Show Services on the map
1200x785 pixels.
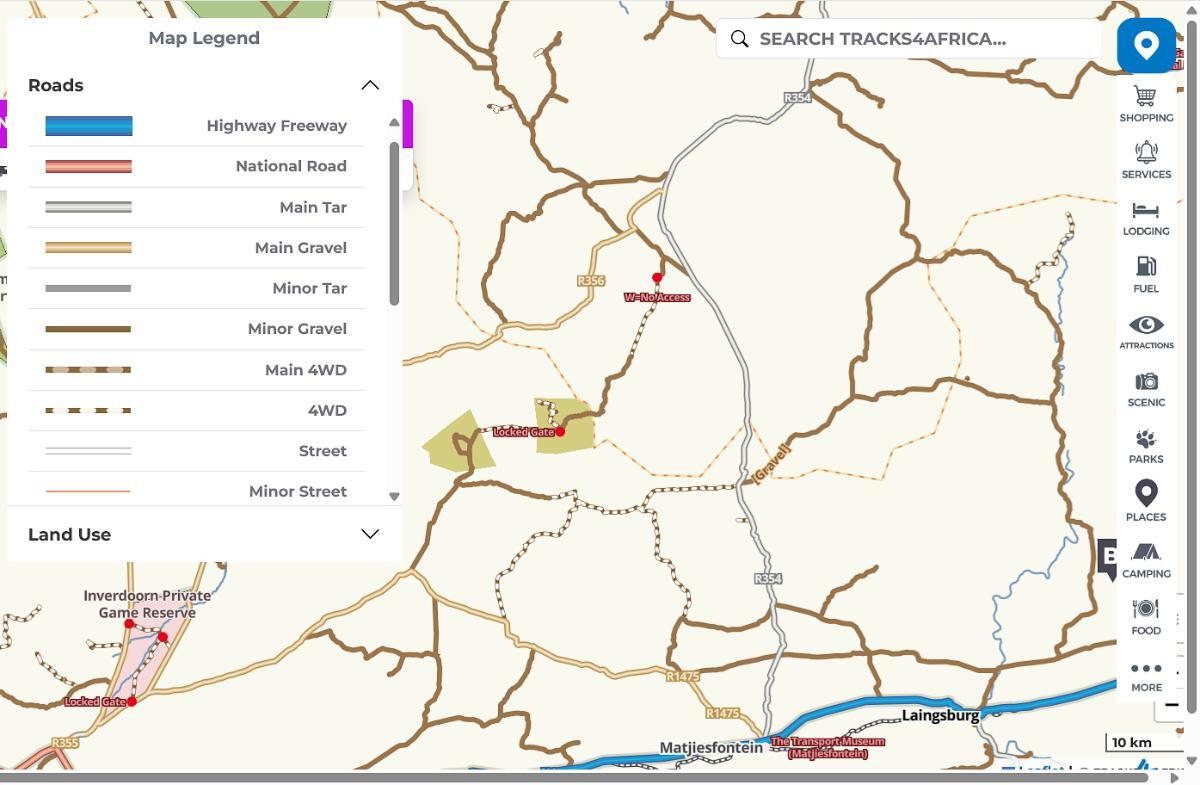1146,160
